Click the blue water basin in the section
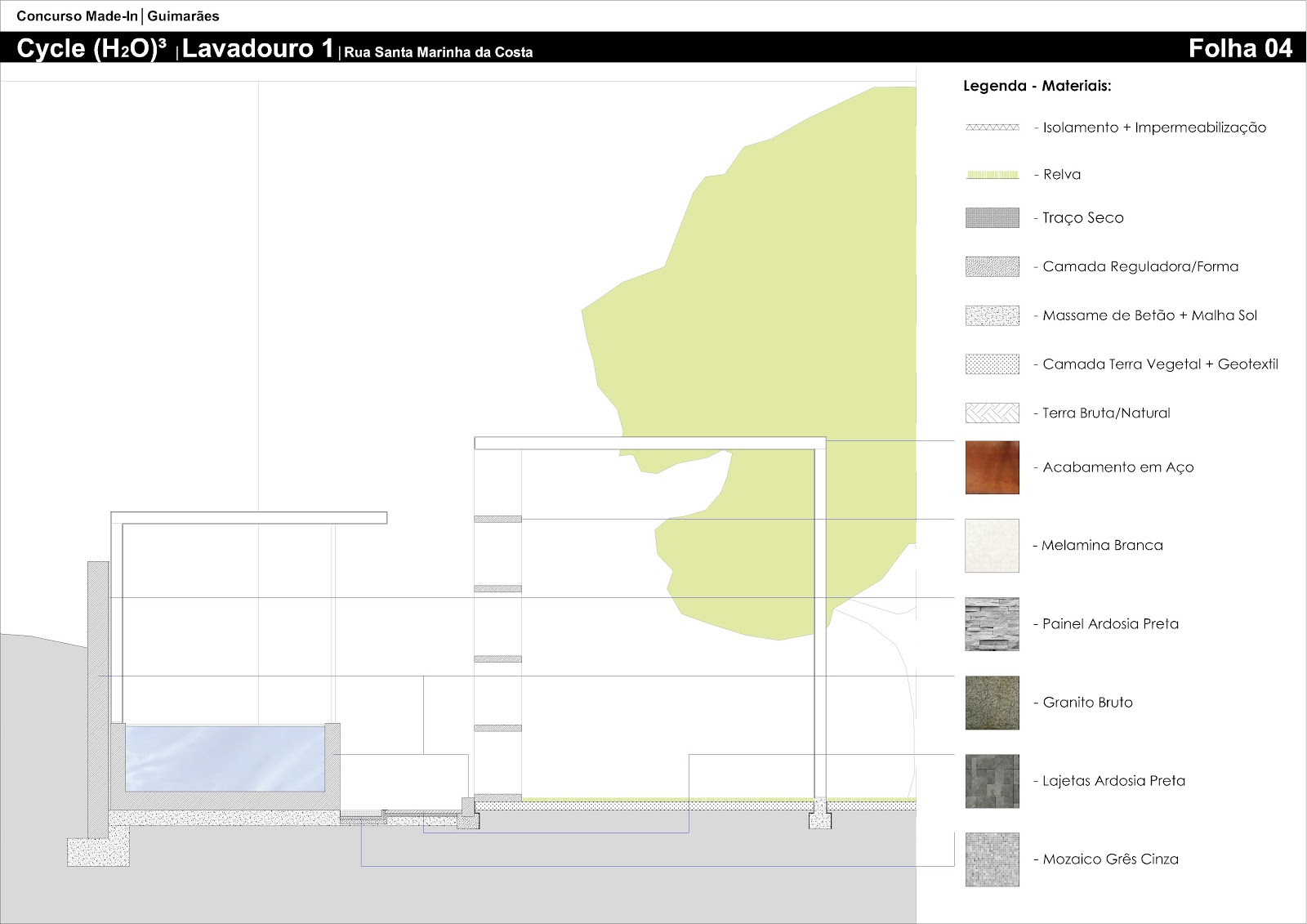The width and height of the screenshot is (1307, 924). 225,758
